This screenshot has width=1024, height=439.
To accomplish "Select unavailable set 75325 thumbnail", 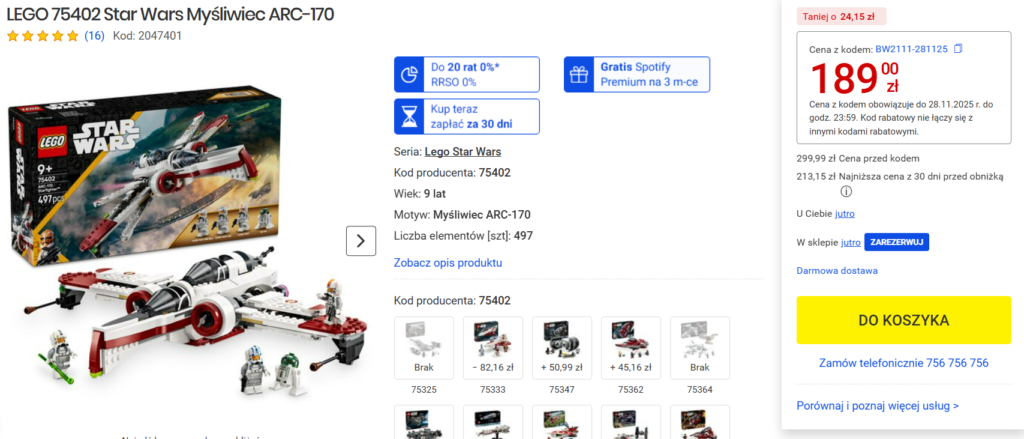I will 424,348.
